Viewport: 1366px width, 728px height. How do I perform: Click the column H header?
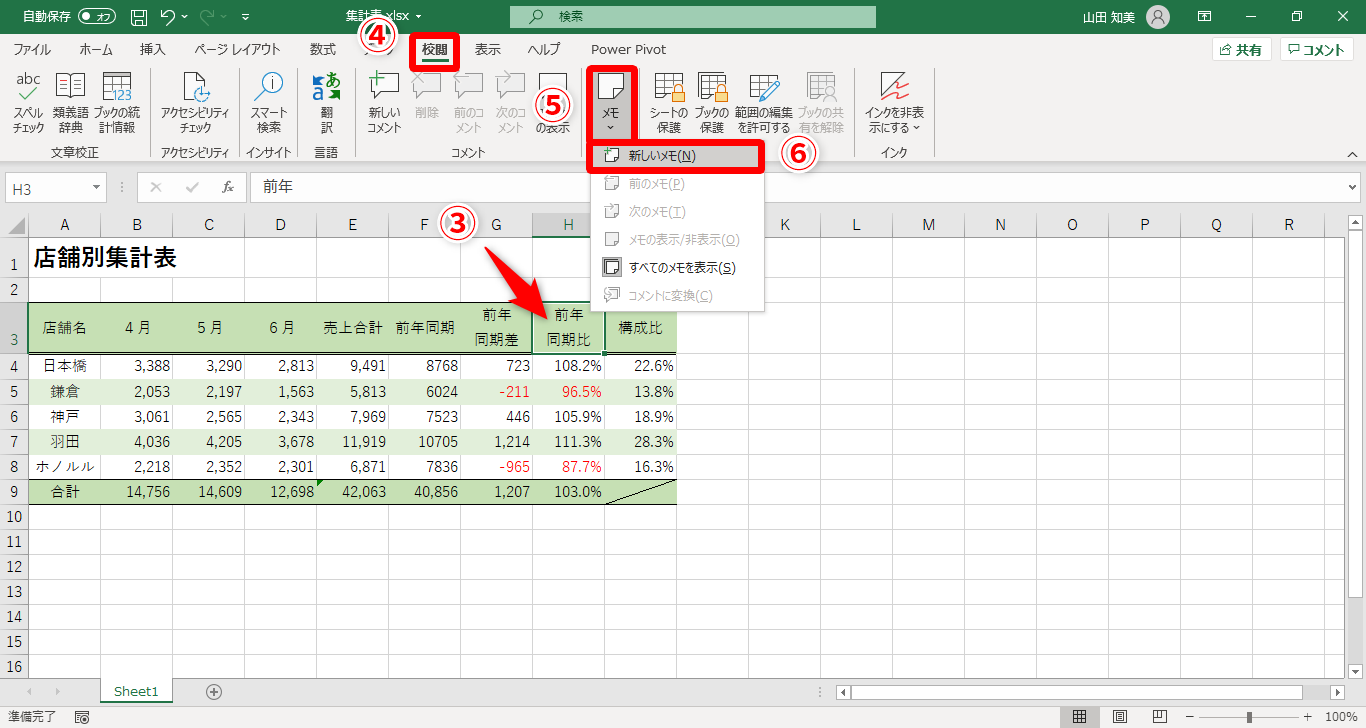(x=568, y=225)
